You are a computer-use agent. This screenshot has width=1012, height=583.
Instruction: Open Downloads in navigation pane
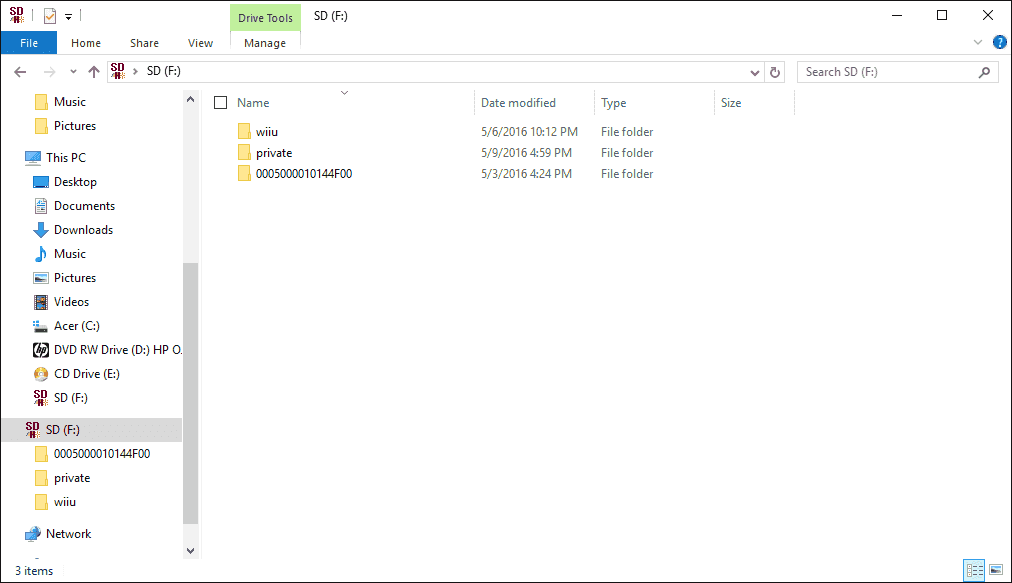pyautogui.click(x=83, y=230)
